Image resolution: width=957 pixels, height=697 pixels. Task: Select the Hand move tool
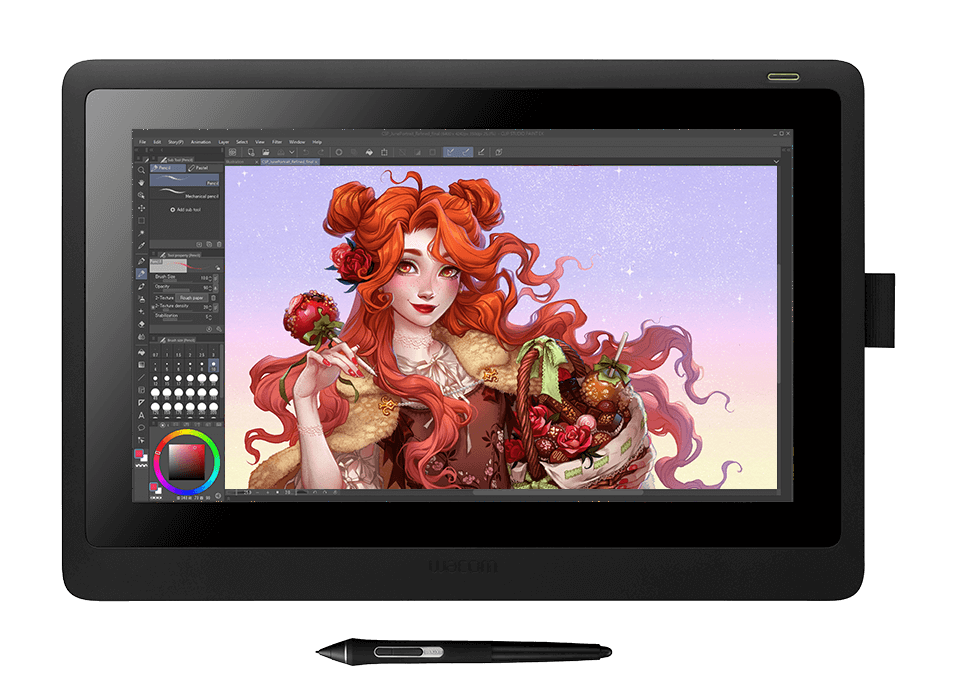coord(142,183)
